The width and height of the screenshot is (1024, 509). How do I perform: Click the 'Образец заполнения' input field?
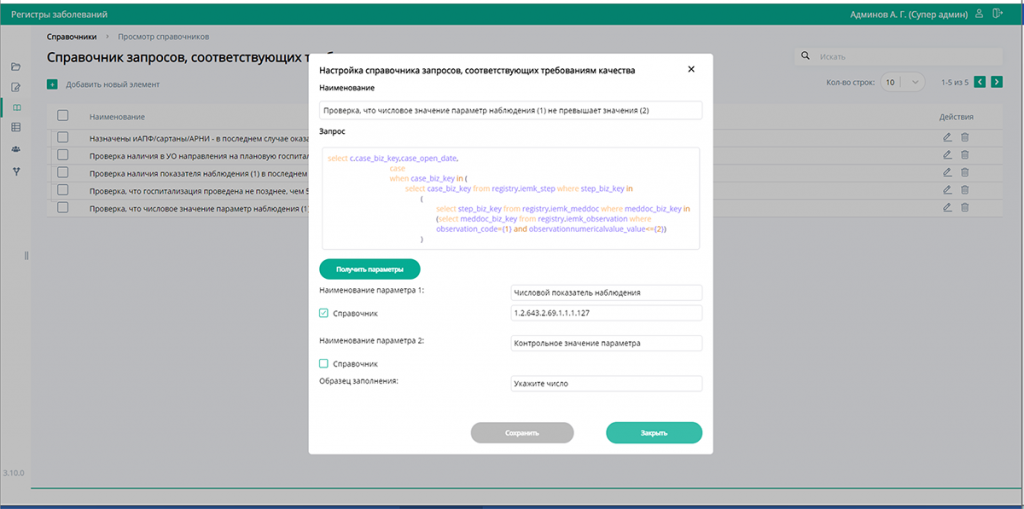[606, 384]
